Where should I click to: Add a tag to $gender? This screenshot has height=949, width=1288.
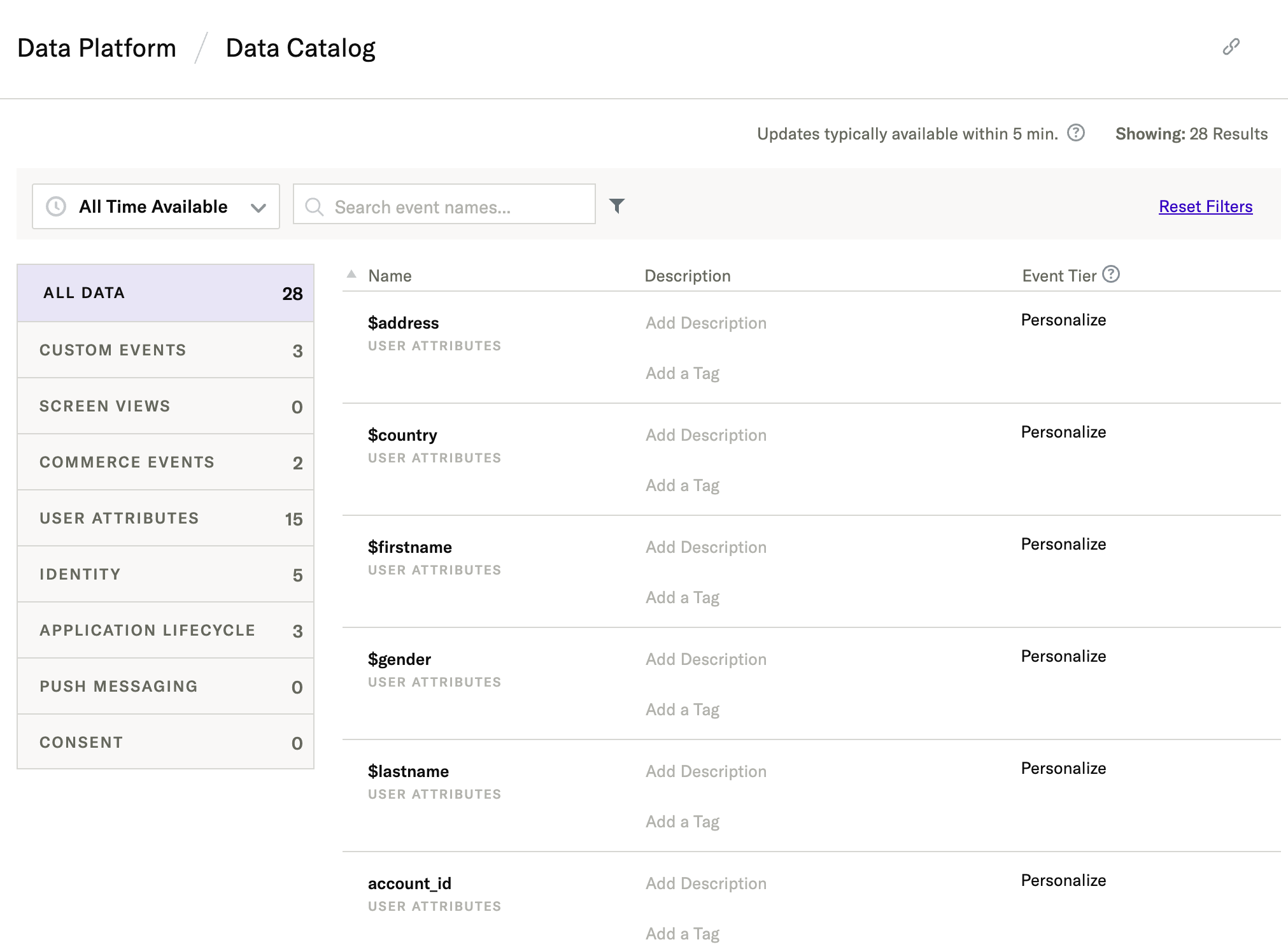pos(683,710)
